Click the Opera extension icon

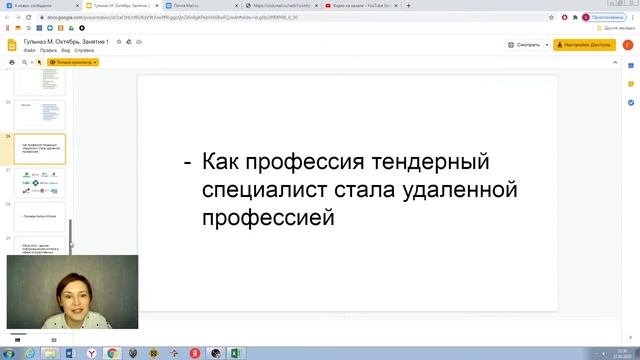pos(564,17)
